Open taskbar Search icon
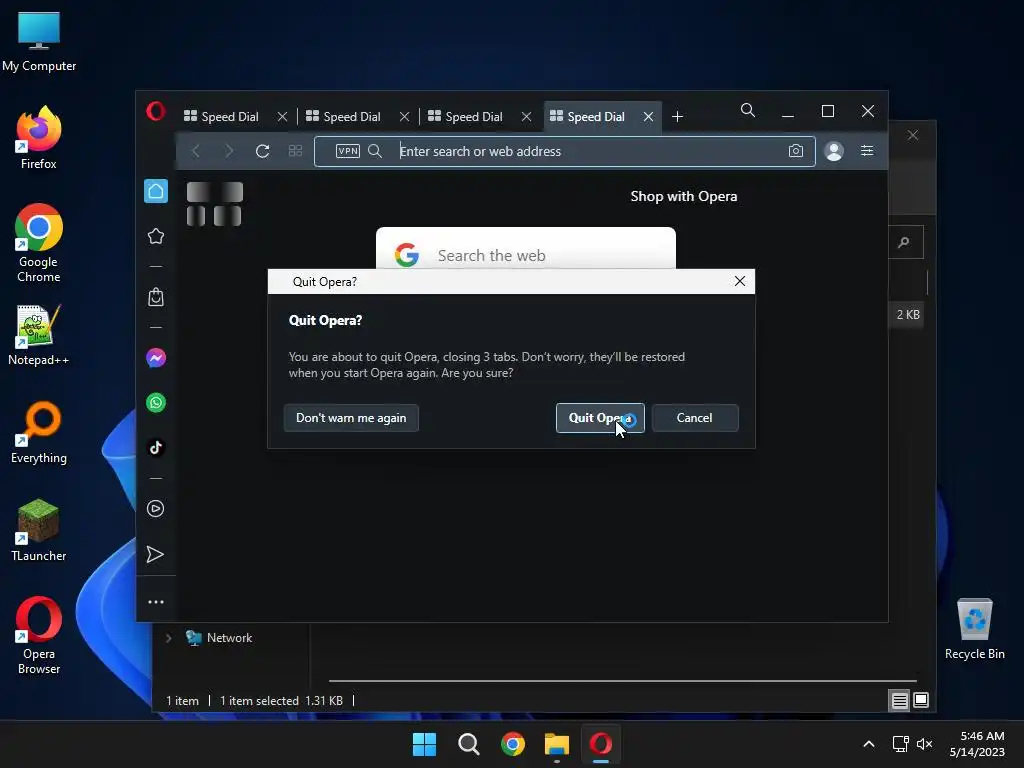The width and height of the screenshot is (1024, 768). pyautogui.click(x=468, y=744)
